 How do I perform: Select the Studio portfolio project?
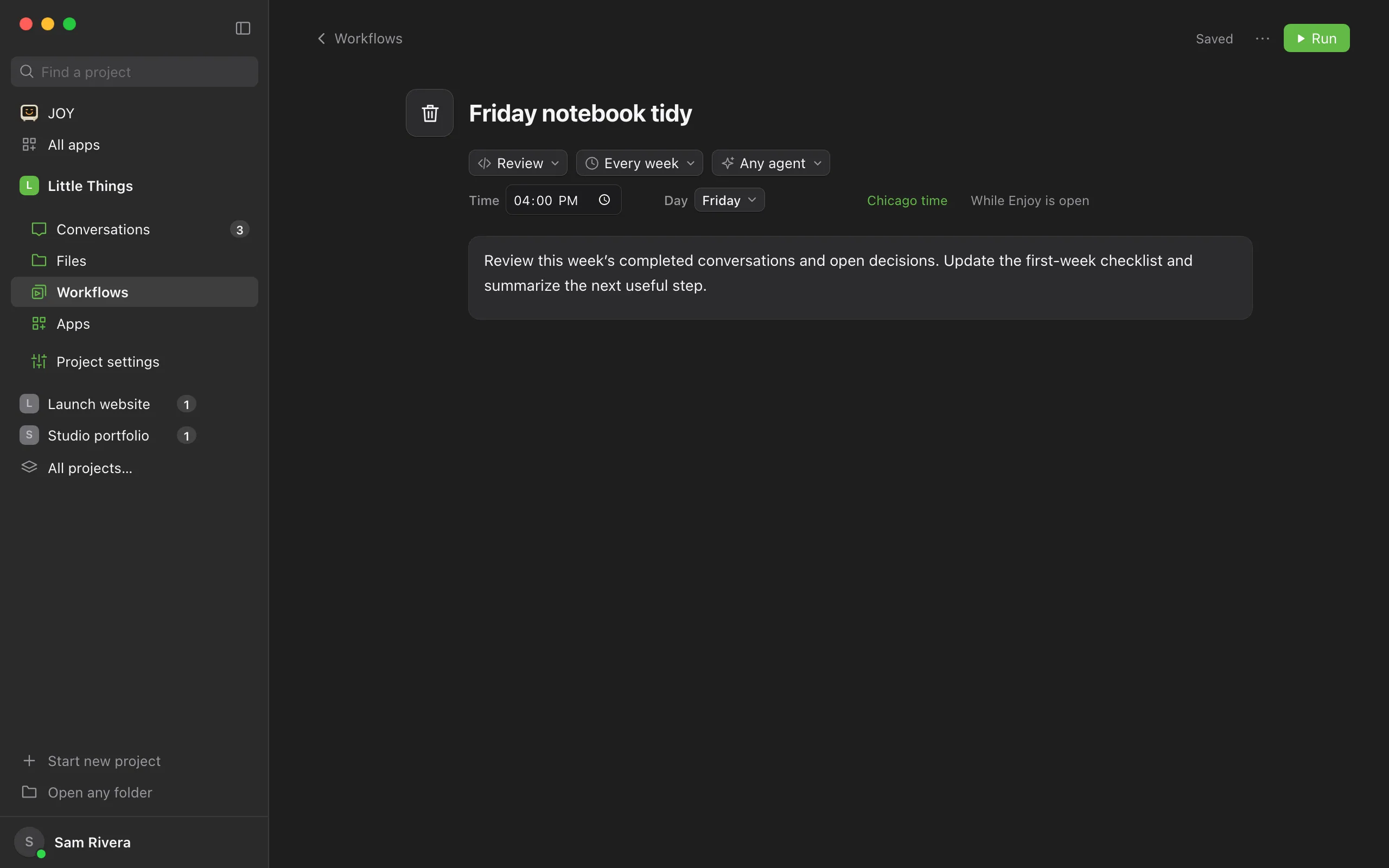pyautogui.click(x=98, y=436)
